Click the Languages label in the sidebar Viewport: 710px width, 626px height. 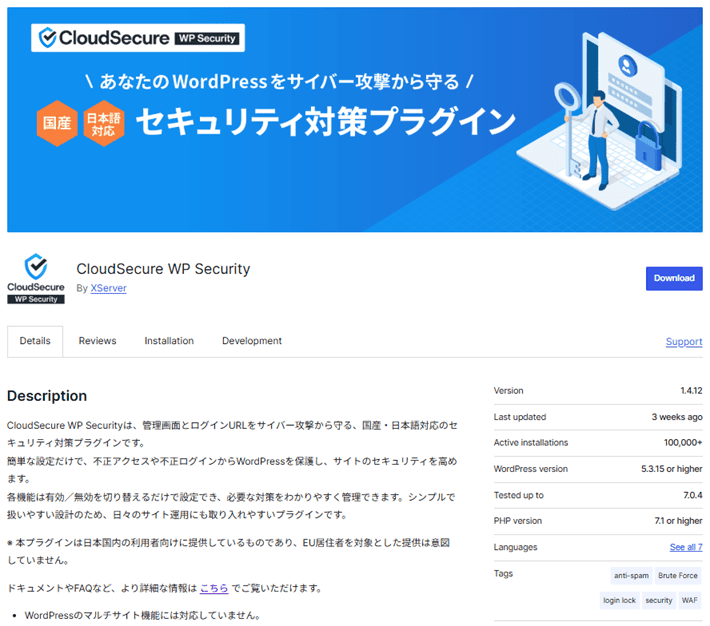click(x=515, y=548)
